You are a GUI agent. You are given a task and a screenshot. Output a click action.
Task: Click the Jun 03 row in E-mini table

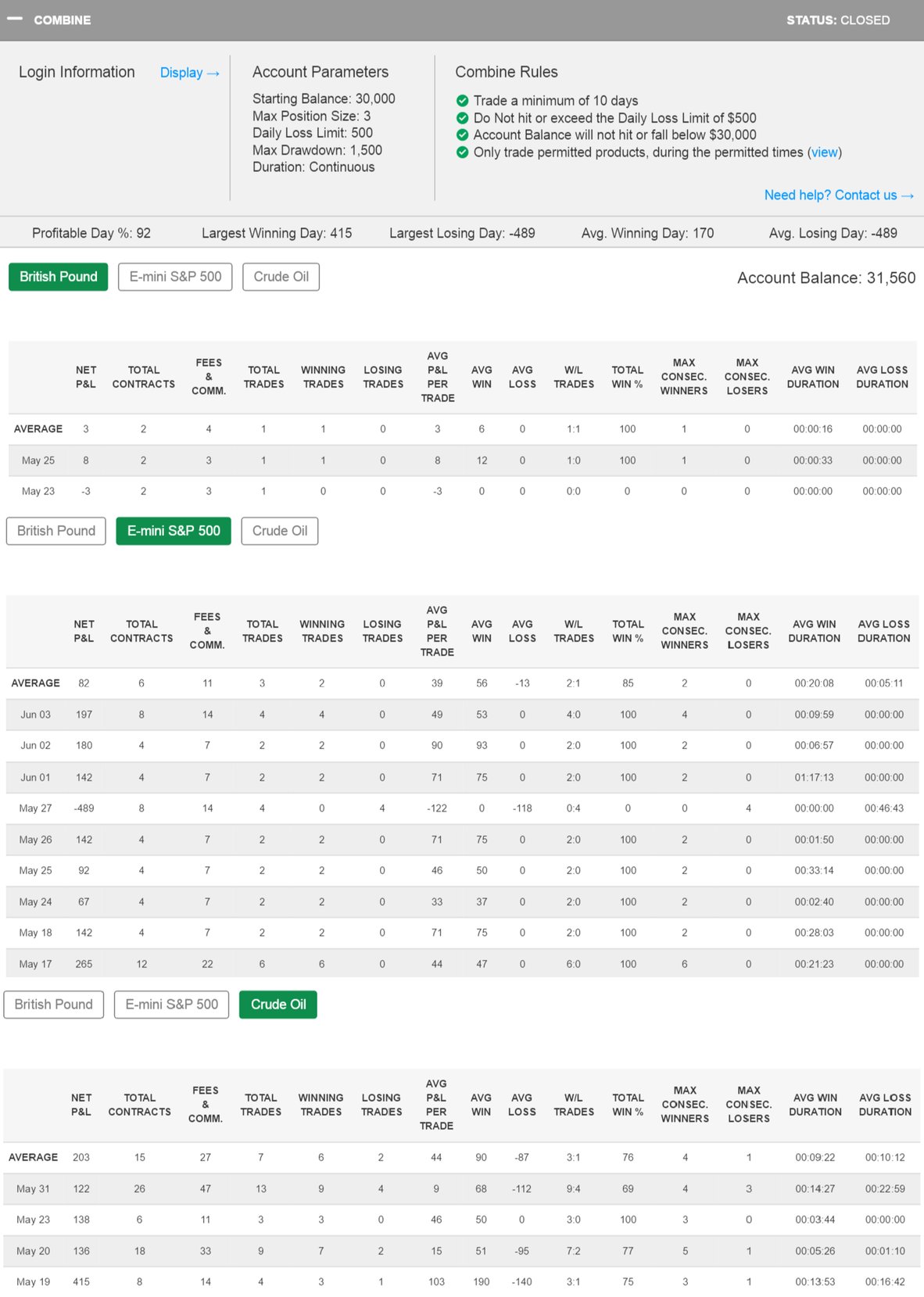(x=461, y=715)
